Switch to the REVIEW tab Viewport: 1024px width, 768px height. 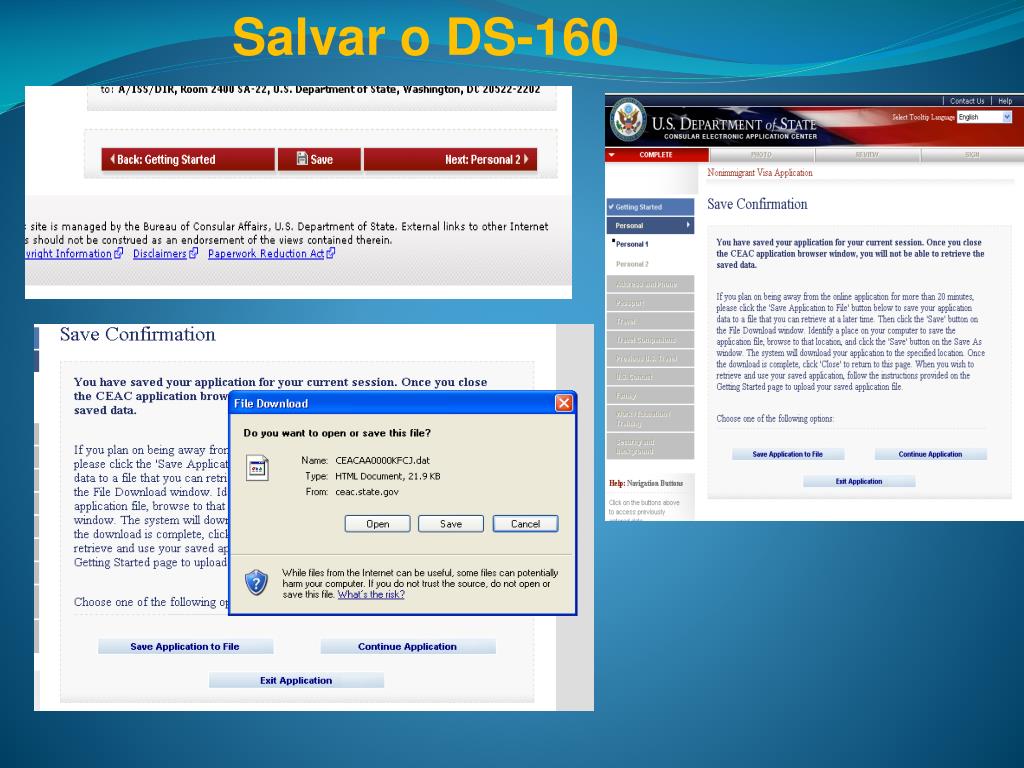[x=867, y=155]
